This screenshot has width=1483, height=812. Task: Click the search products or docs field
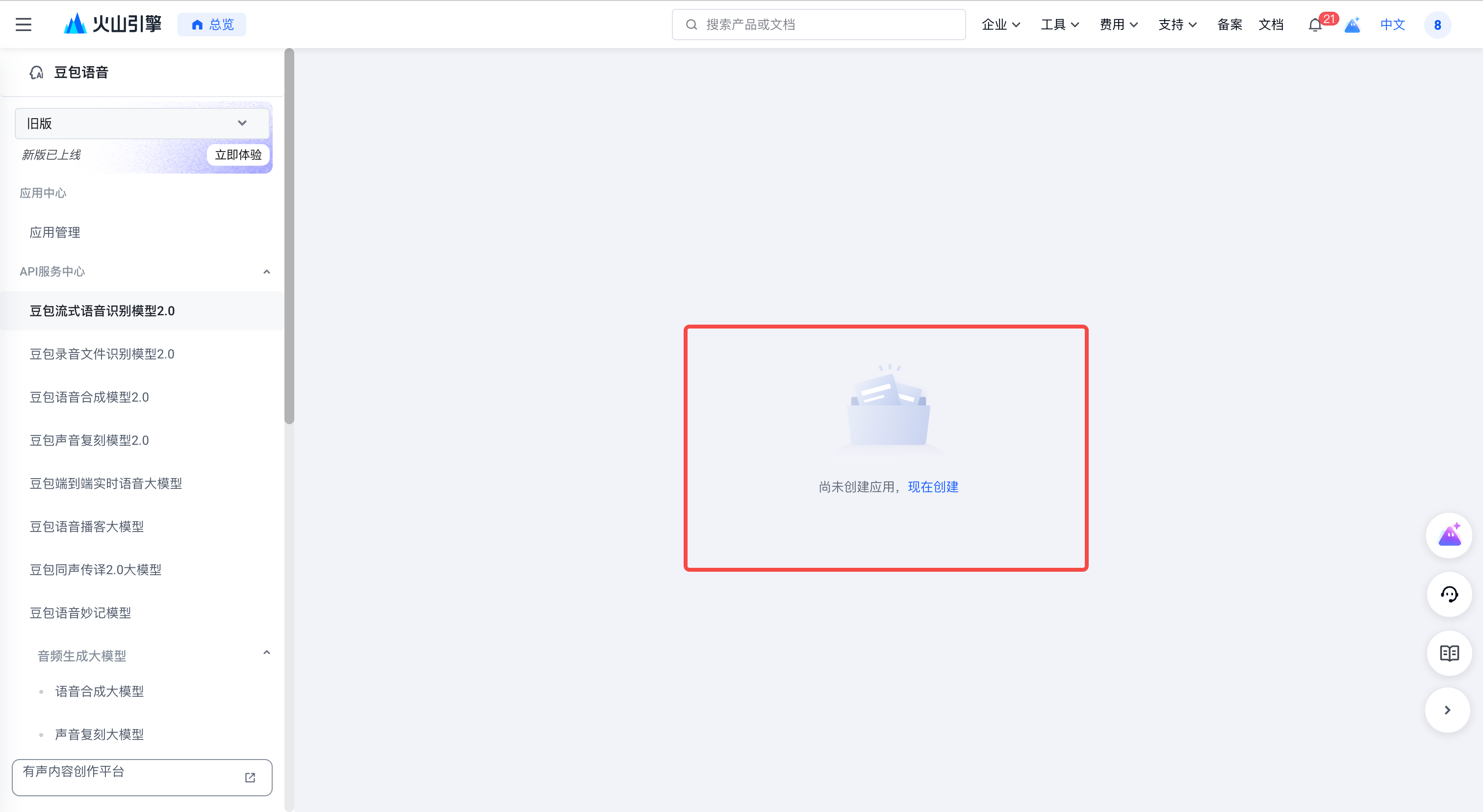click(818, 25)
